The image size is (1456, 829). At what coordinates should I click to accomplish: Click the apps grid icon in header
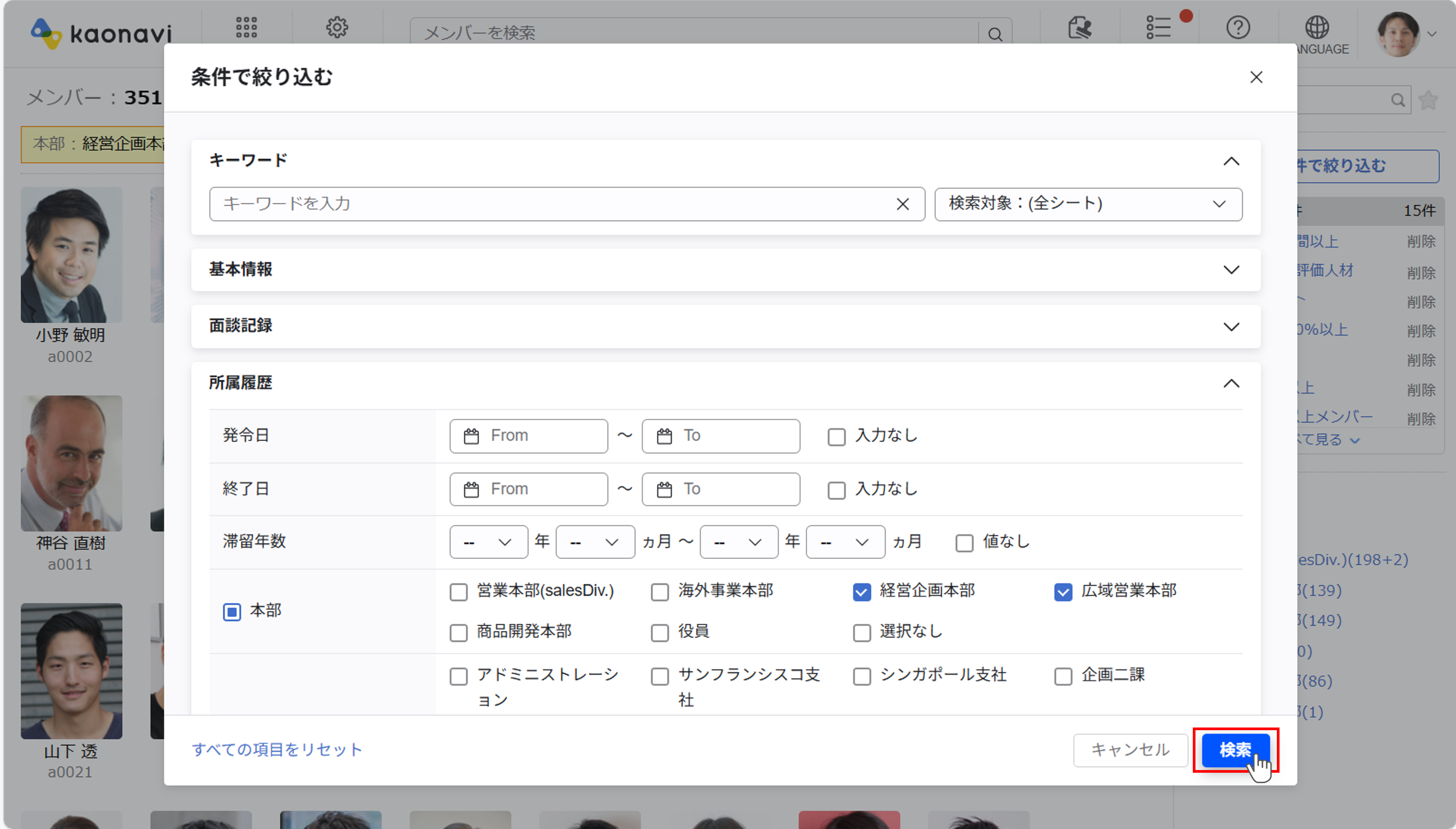[x=246, y=27]
